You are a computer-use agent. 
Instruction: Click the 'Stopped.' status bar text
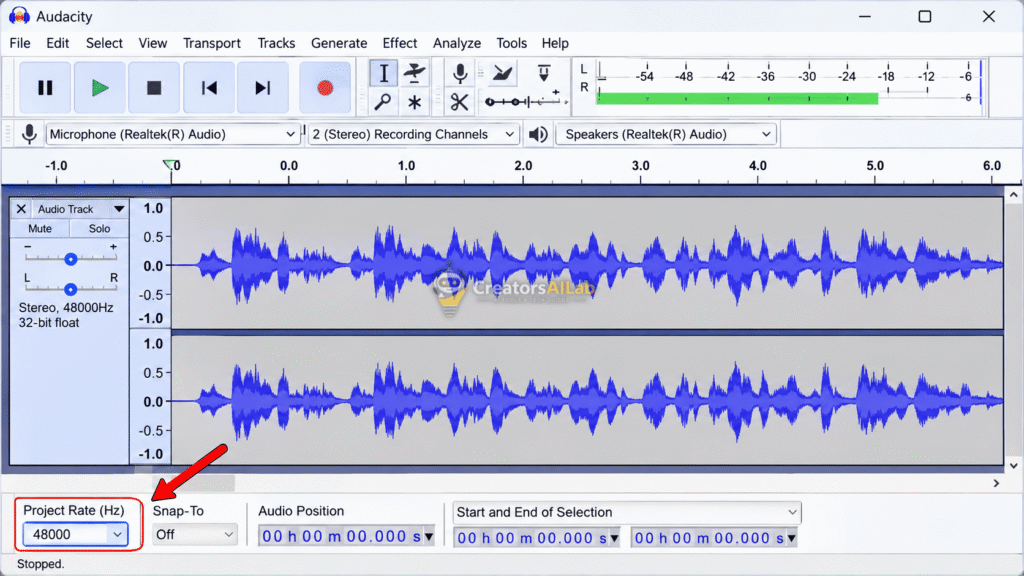40,564
